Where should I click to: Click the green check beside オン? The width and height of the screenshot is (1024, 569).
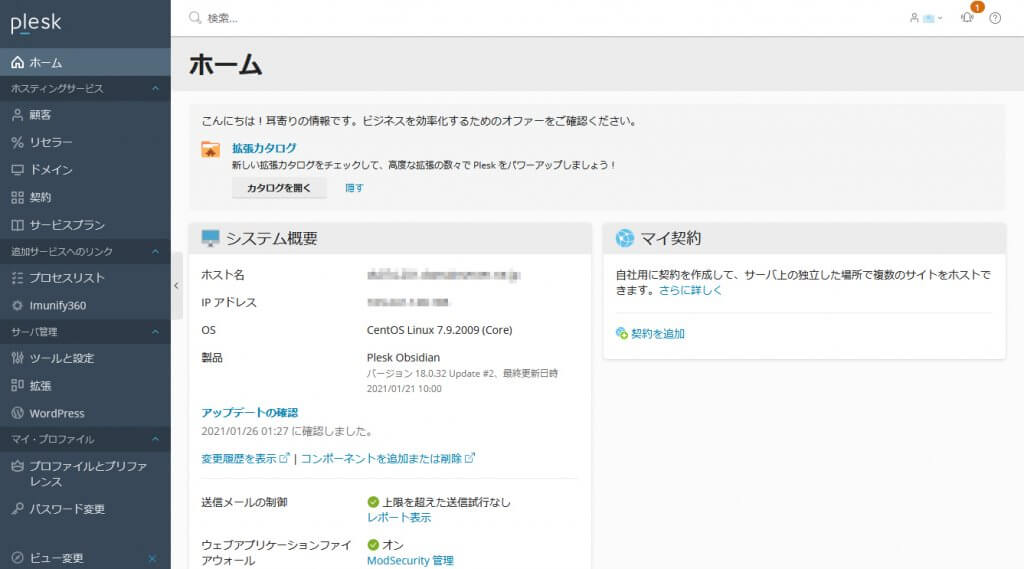point(373,545)
